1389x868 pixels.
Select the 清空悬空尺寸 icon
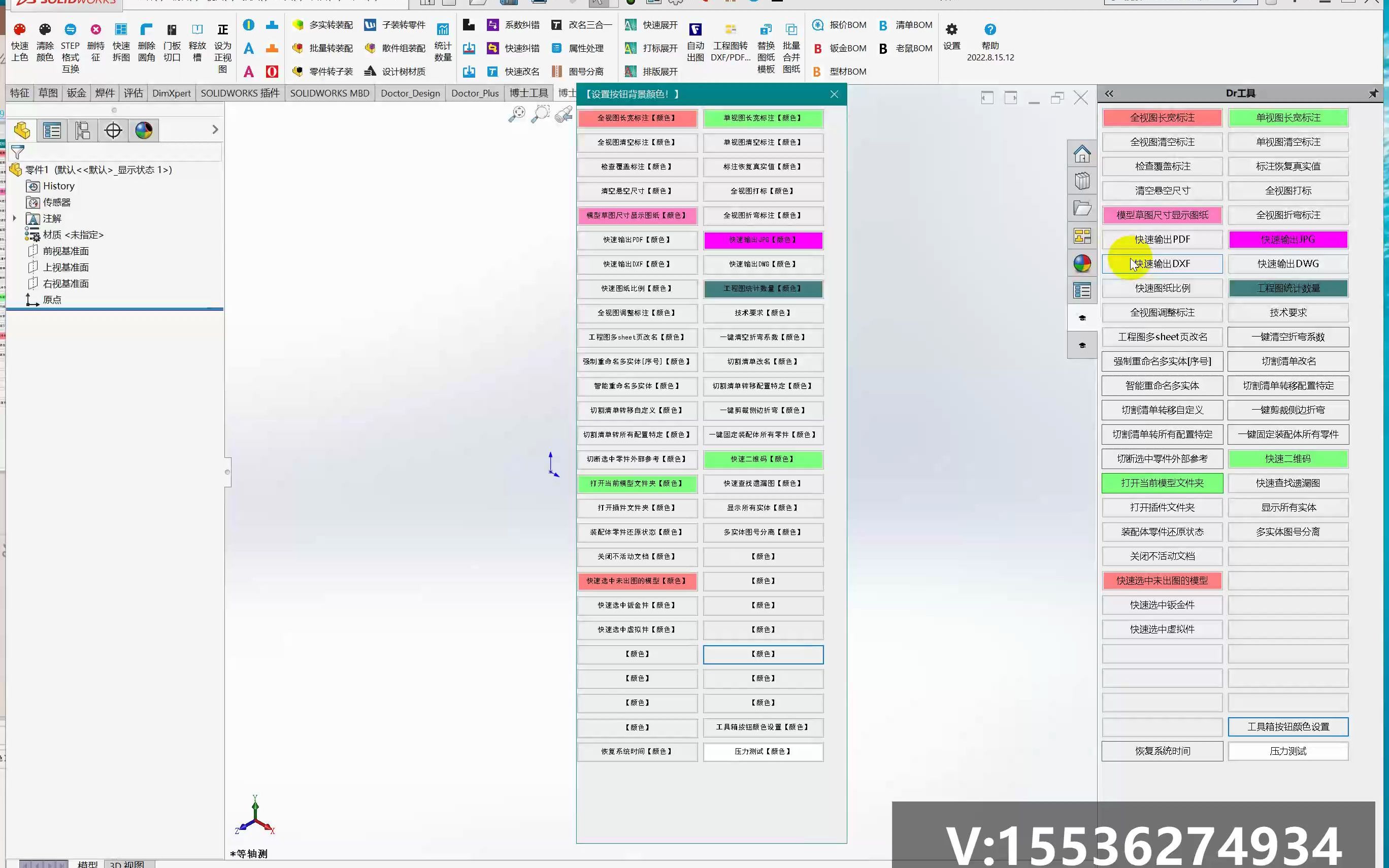click(1162, 190)
